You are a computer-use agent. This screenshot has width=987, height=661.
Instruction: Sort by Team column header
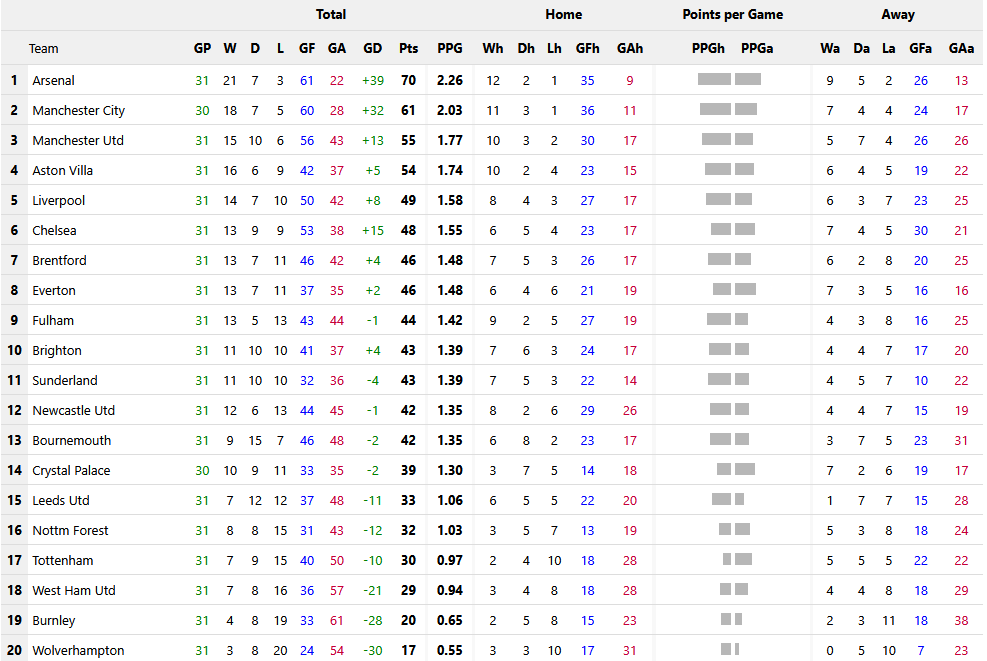pyautogui.click(x=43, y=48)
